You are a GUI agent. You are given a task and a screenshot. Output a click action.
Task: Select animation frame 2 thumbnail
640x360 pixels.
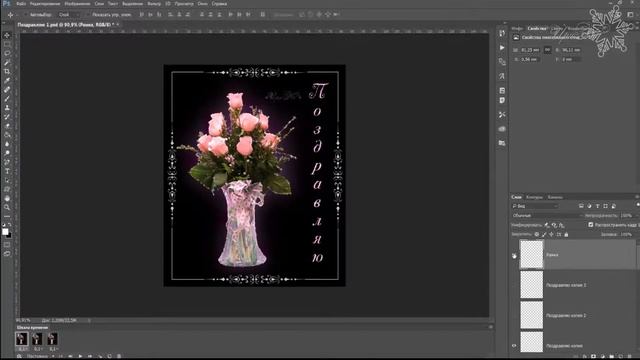[x=37, y=339]
